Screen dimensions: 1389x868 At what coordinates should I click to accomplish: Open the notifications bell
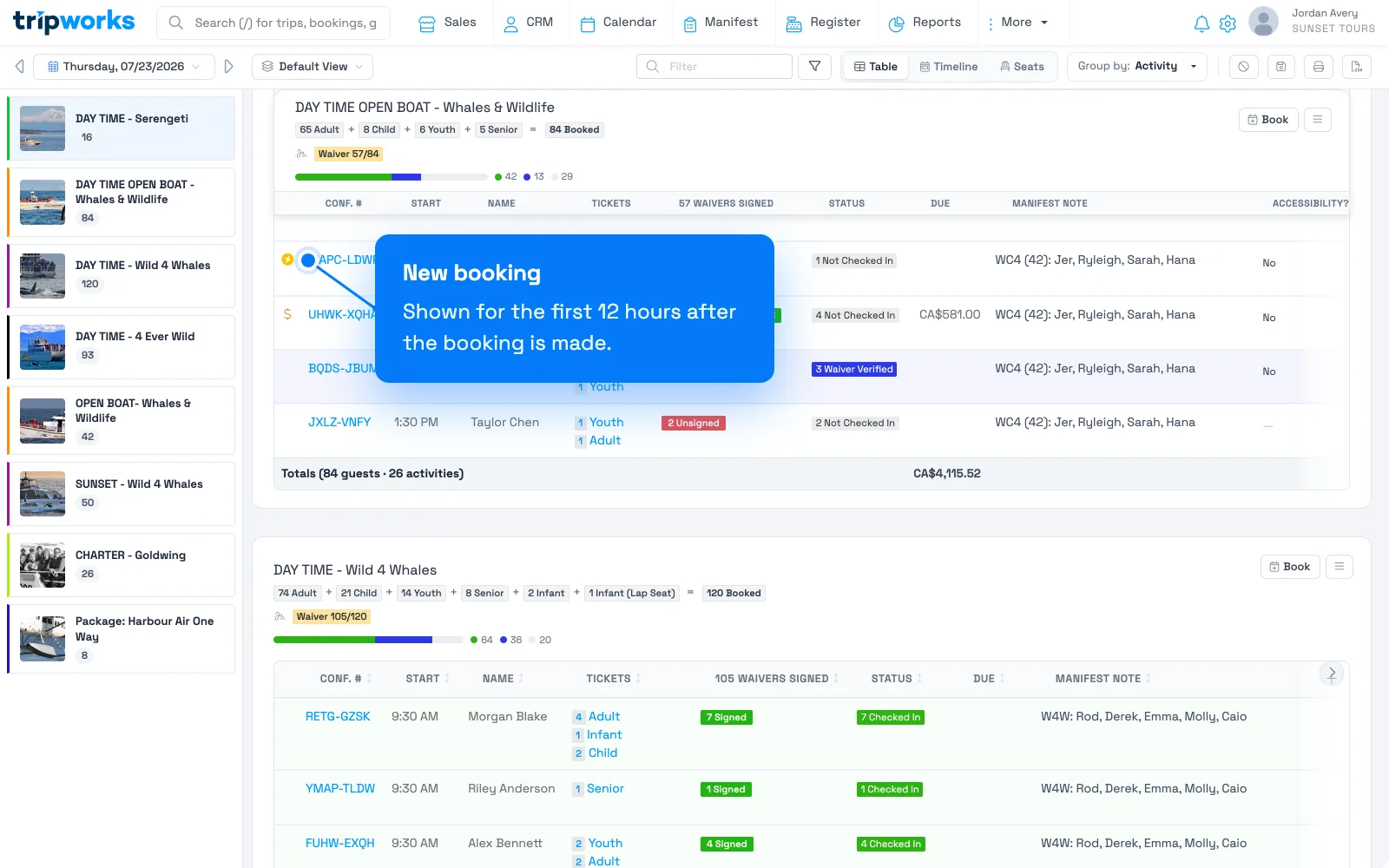tap(1201, 23)
